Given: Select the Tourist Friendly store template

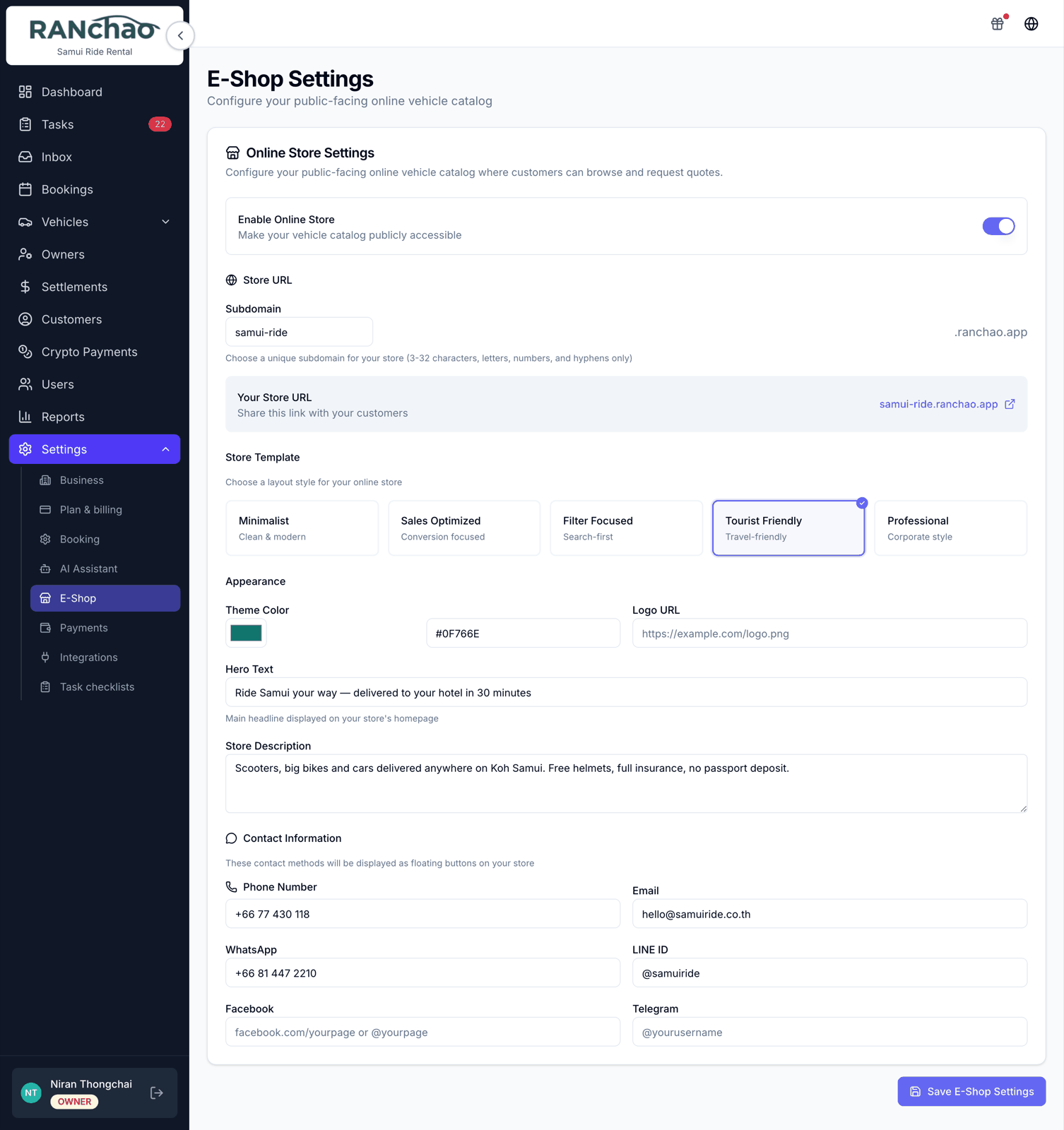Looking at the screenshot, I should pyautogui.click(x=788, y=528).
